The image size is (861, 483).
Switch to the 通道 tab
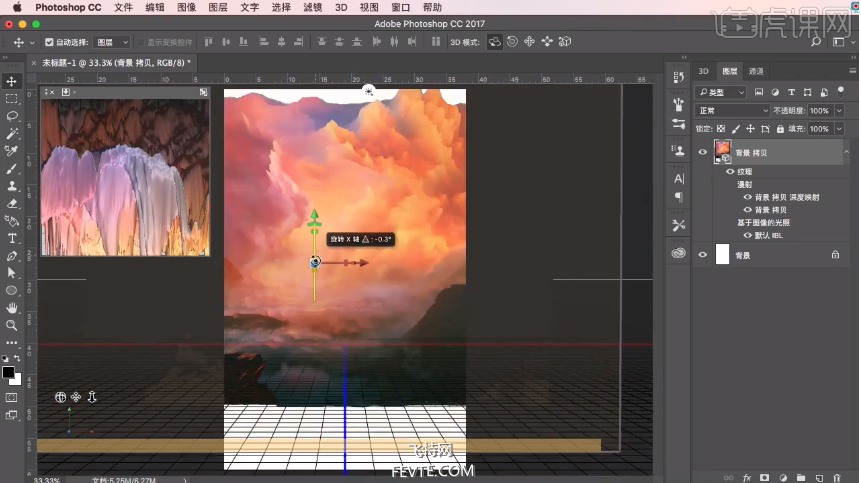[x=756, y=72]
